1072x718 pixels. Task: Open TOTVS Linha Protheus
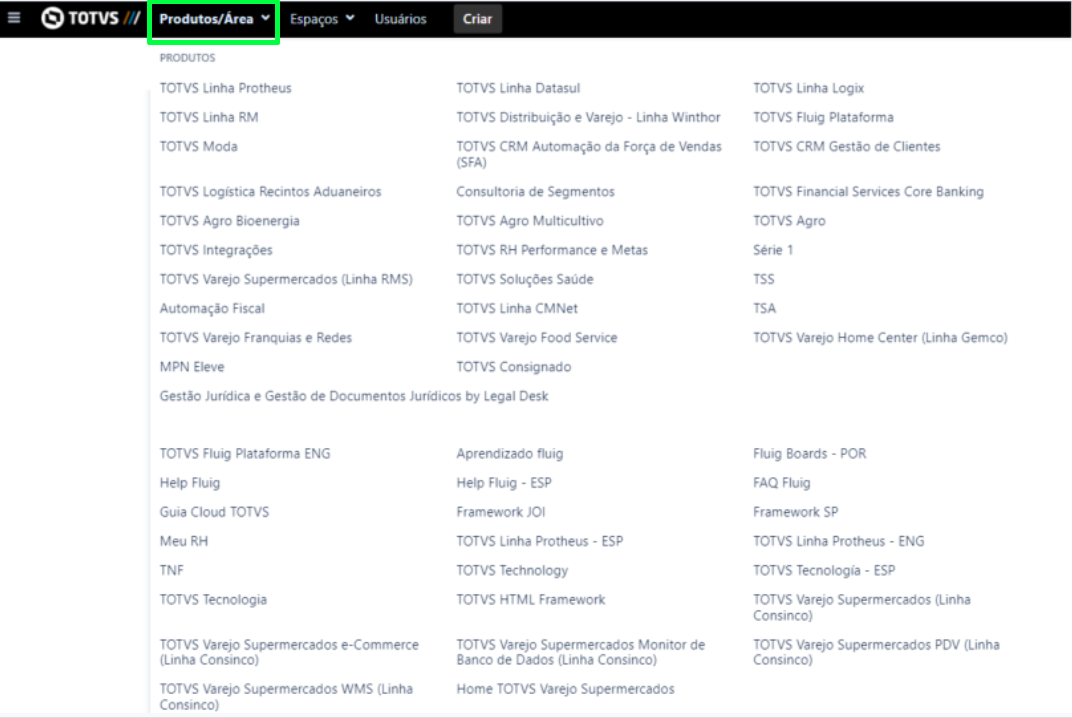click(x=226, y=88)
